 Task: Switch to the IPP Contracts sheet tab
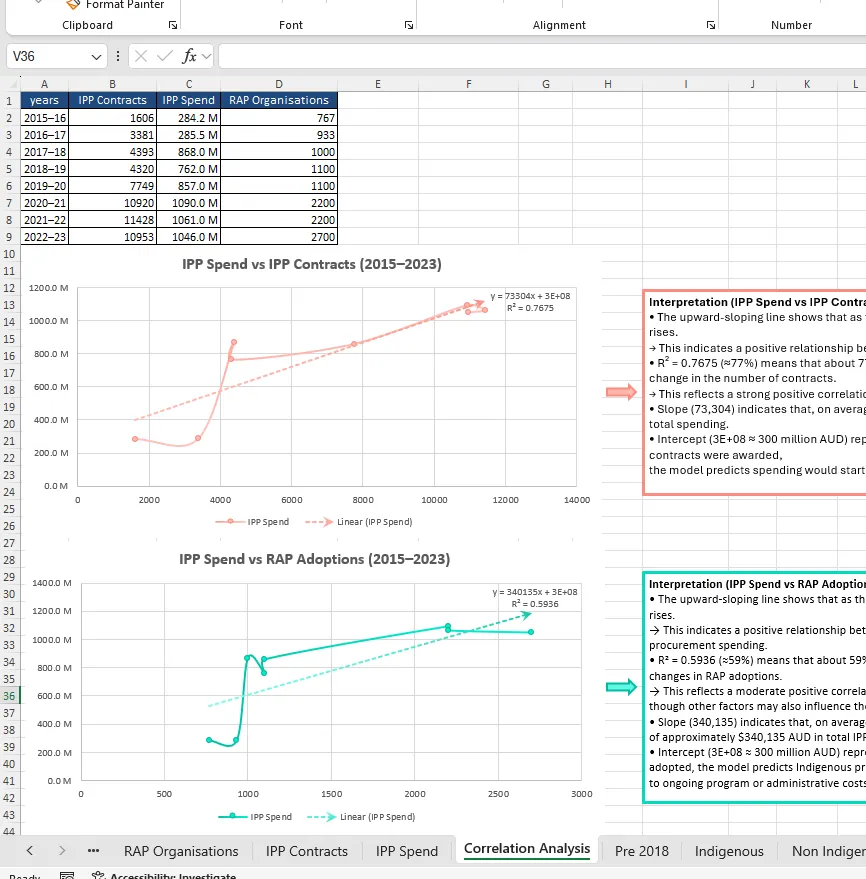point(307,851)
